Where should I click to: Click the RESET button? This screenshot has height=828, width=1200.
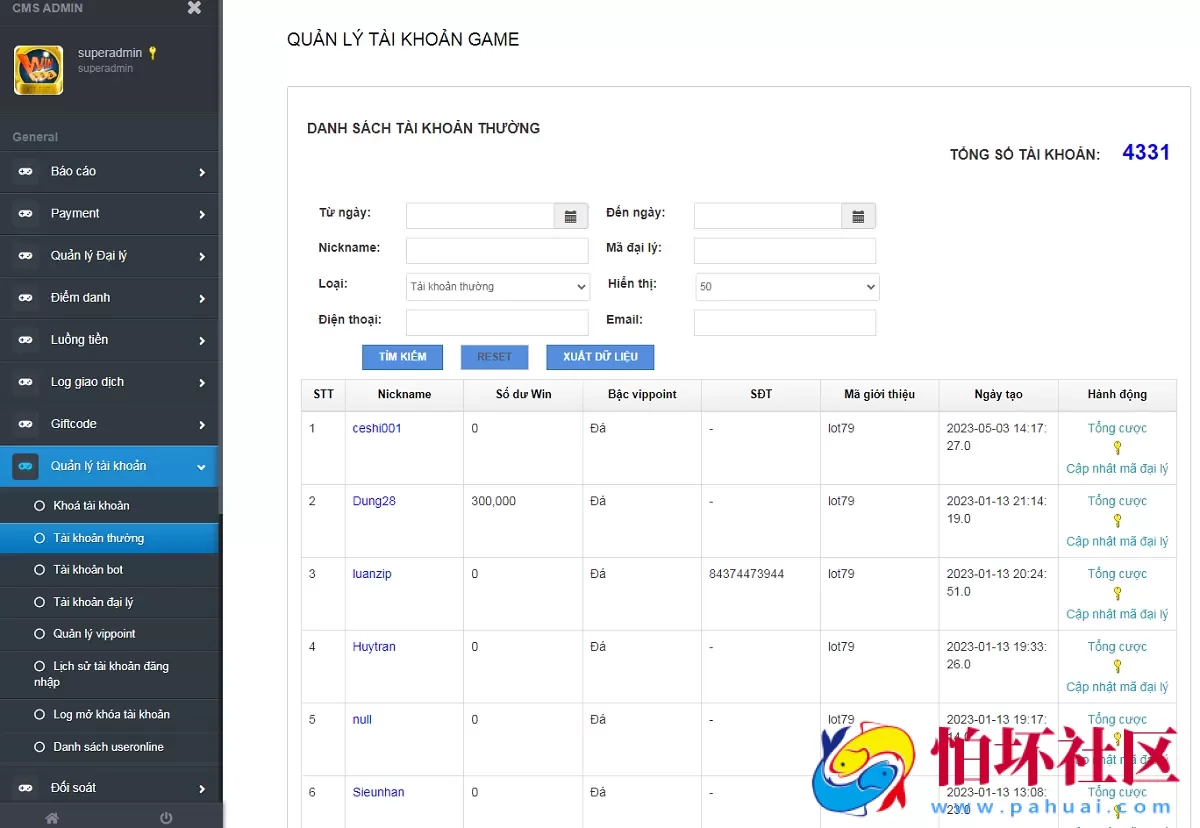coord(494,356)
